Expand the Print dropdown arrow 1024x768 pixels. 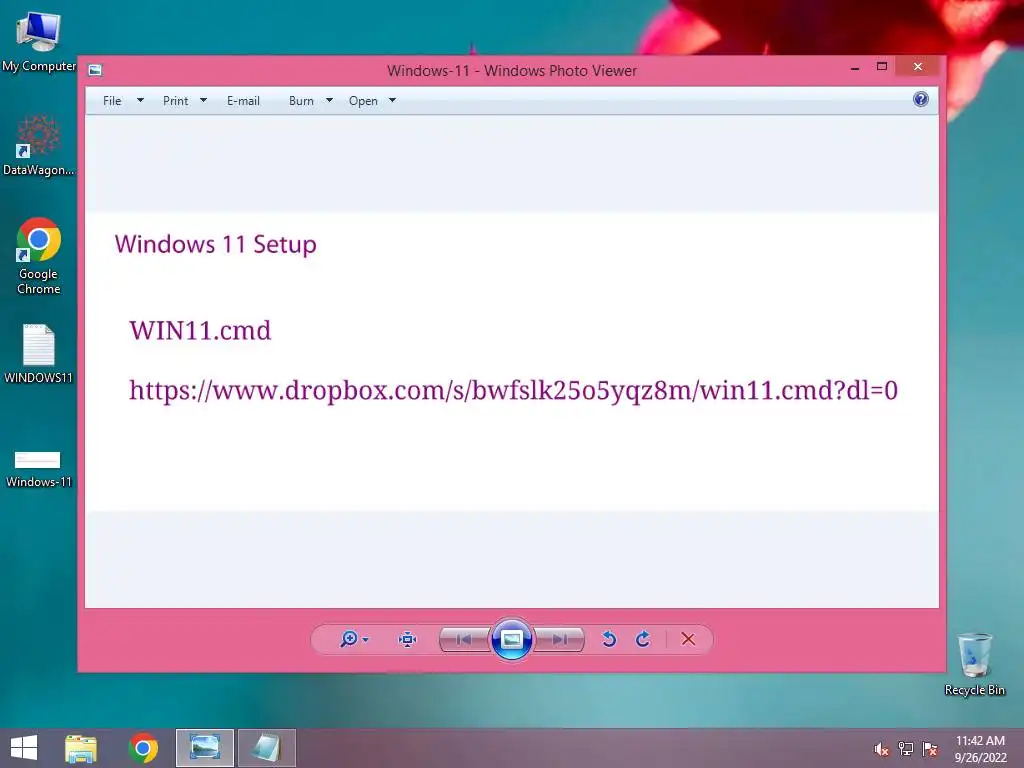tap(203, 101)
